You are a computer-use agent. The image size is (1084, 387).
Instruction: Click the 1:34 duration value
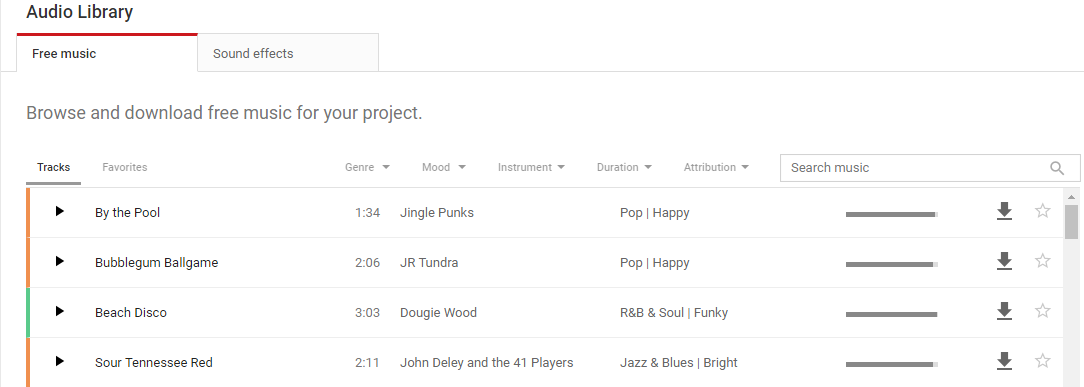[368, 213]
